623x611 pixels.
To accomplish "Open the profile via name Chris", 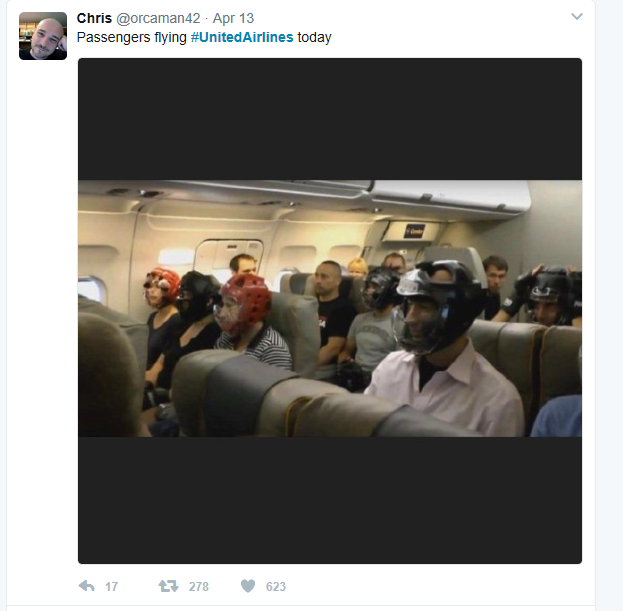I will [94, 18].
